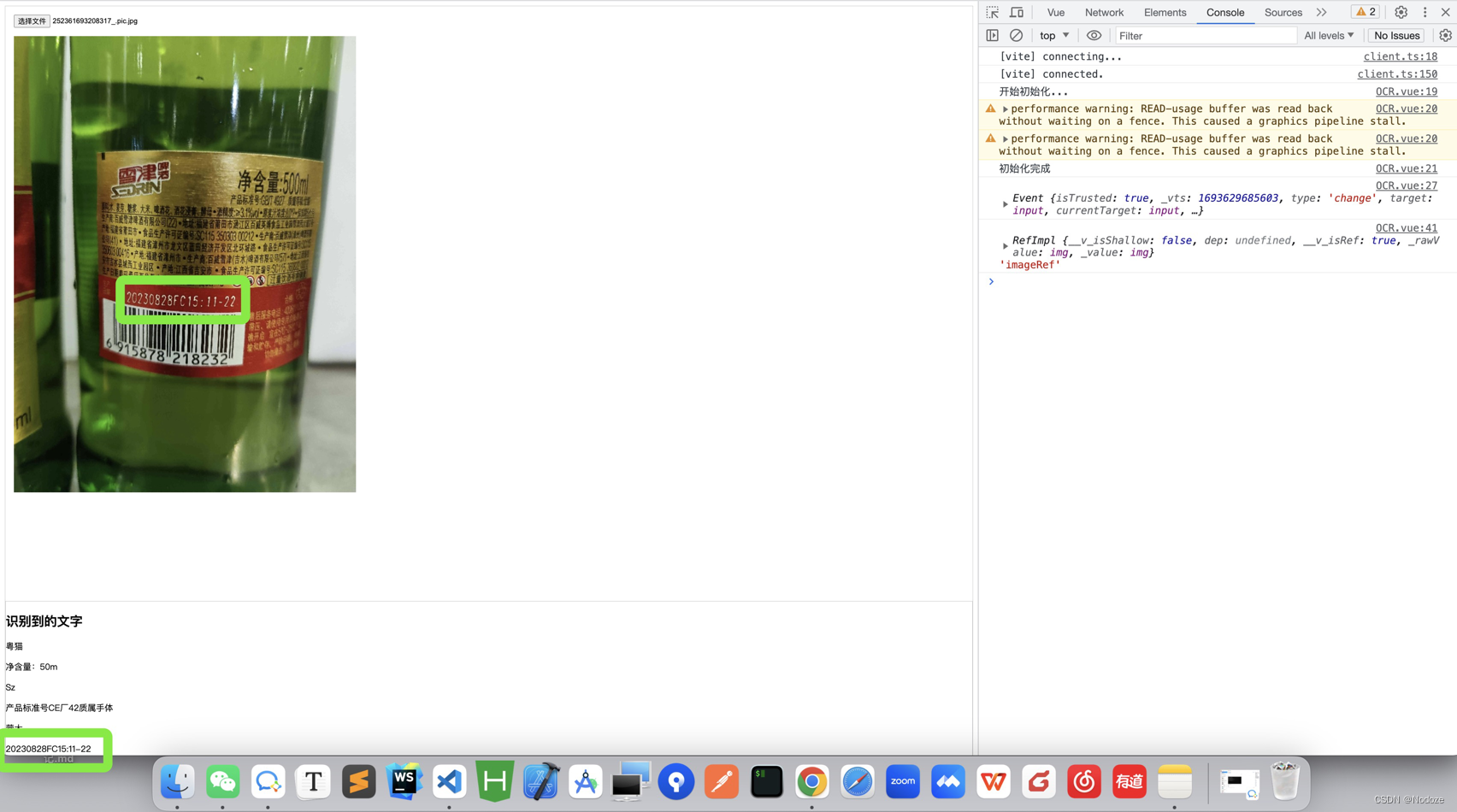Open the OCR.vue:21 source link
This screenshot has width=1457, height=812.
click(1407, 168)
